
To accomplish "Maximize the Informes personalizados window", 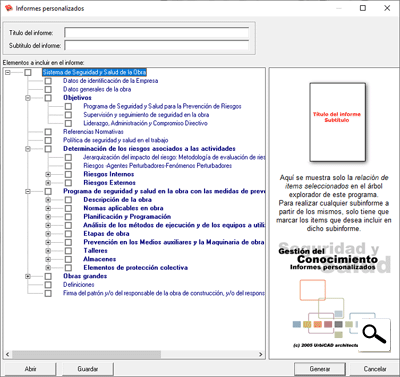I will click(363, 8).
